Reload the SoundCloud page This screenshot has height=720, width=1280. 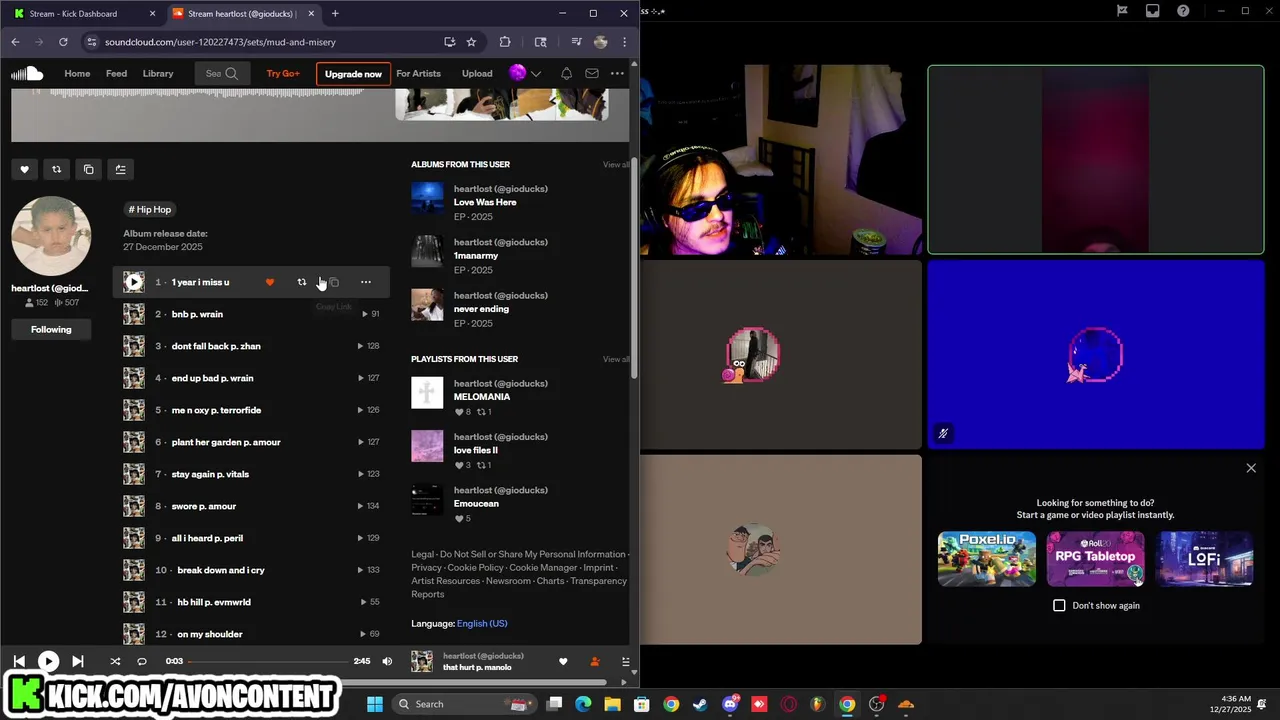pyautogui.click(x=63, y=42)
